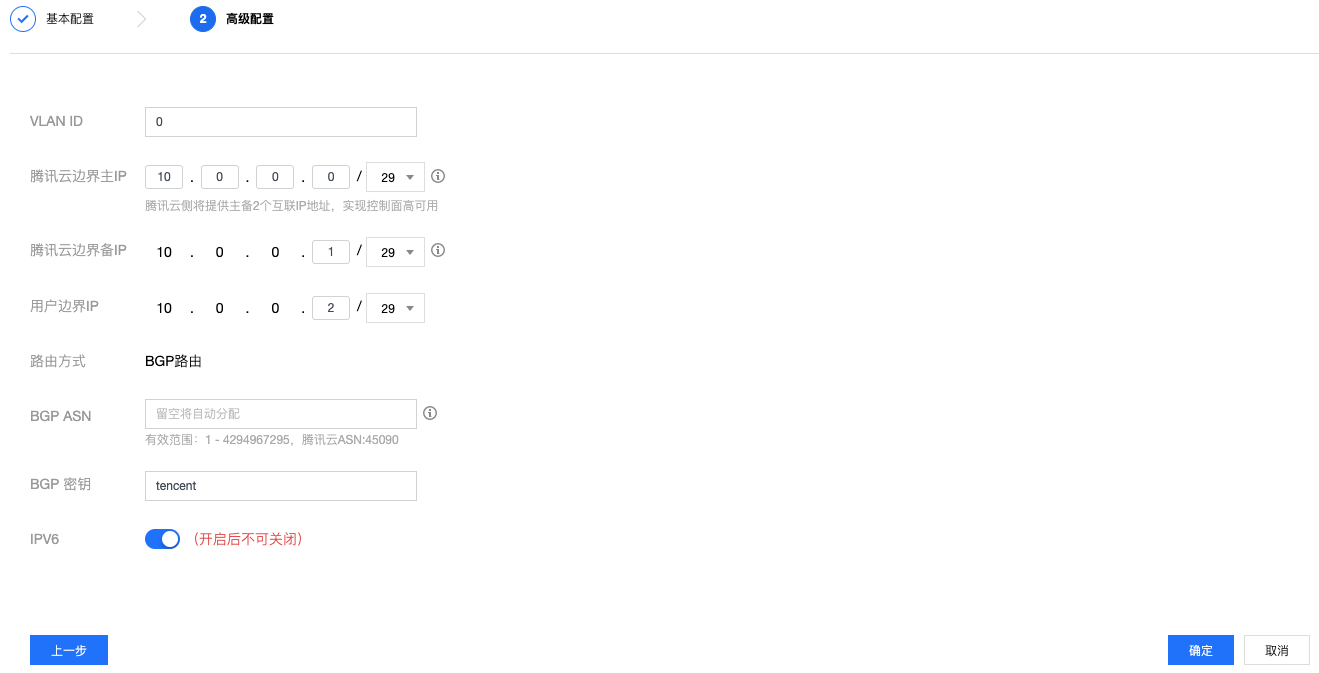Focus the VLAN ID input field
Image resolution: width=1319 pixels, height=673 pixels.
click(280, 122)
